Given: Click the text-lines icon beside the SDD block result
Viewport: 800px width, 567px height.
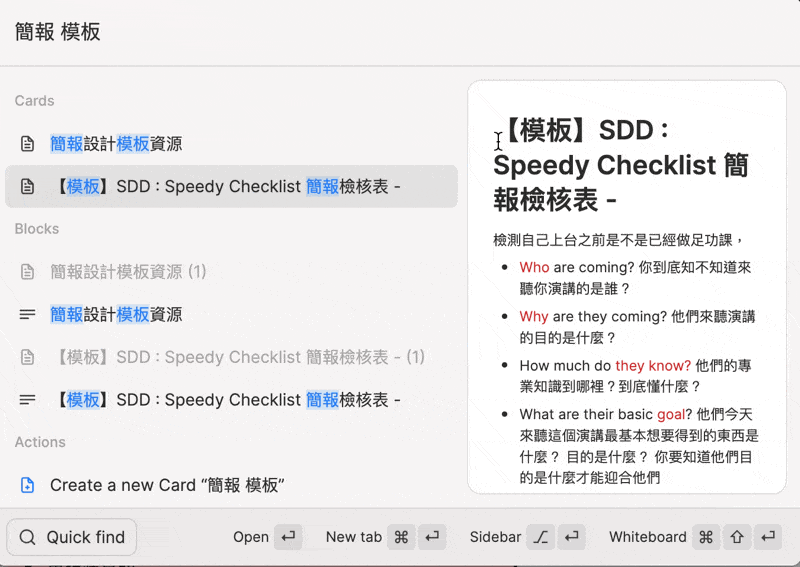Looking at the screenshot, I should click(28, 400).
